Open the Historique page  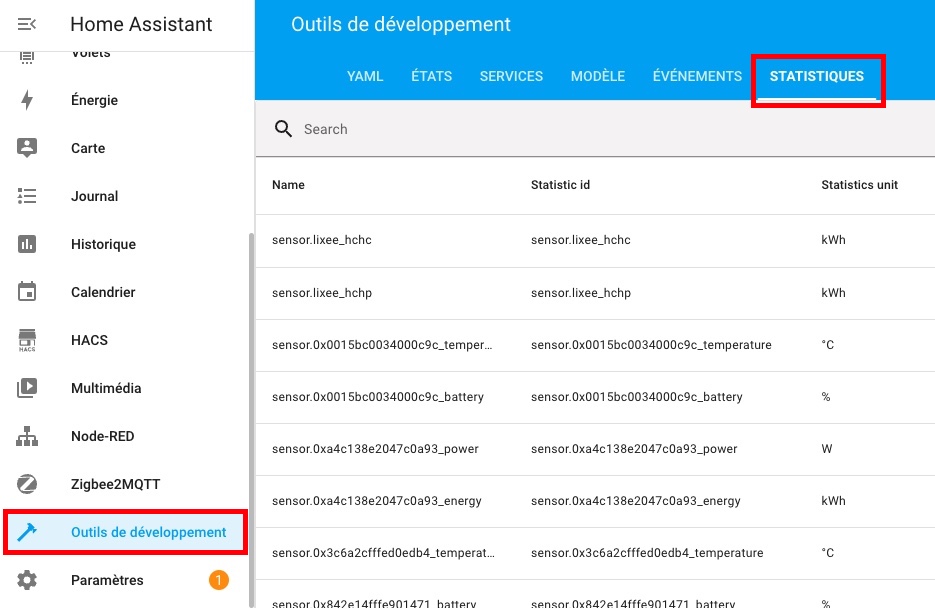(x=103, y=244)
